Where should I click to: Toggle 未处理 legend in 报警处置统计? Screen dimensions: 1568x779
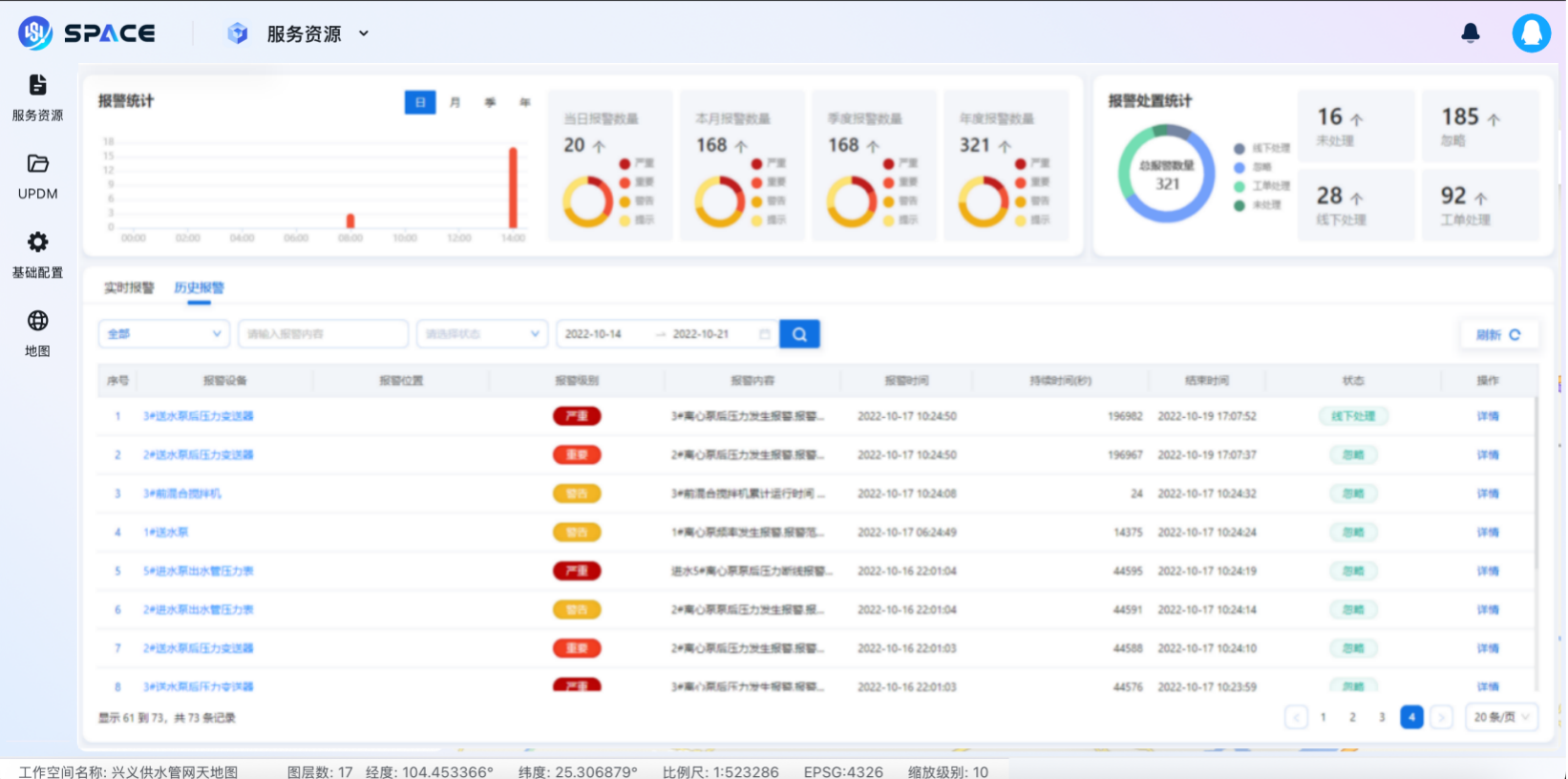pos(1257,205)
